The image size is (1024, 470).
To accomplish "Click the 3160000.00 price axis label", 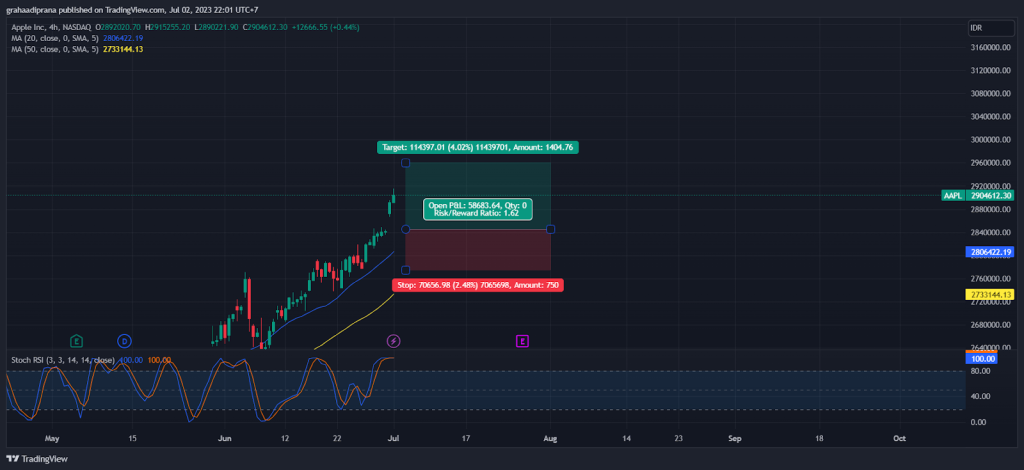I will 993,48.
